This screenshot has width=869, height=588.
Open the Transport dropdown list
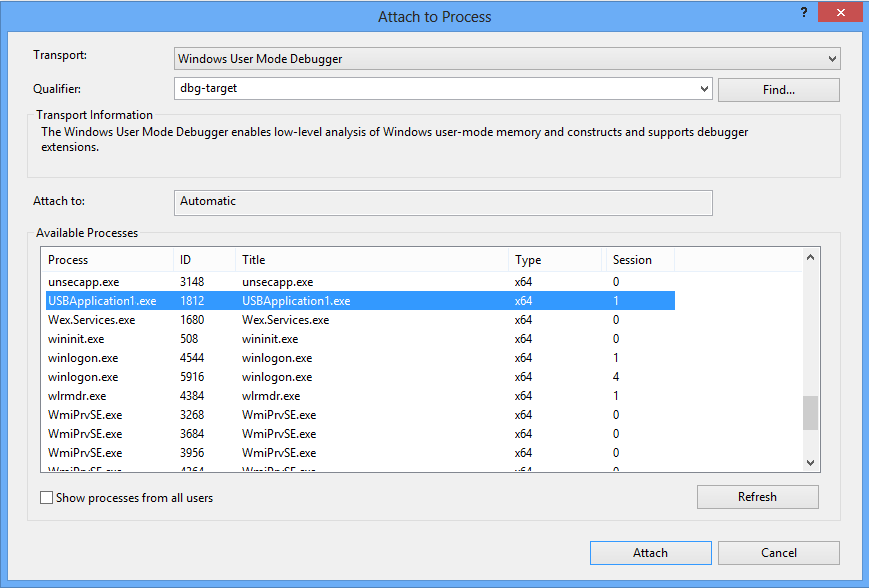tap(830, 58)
